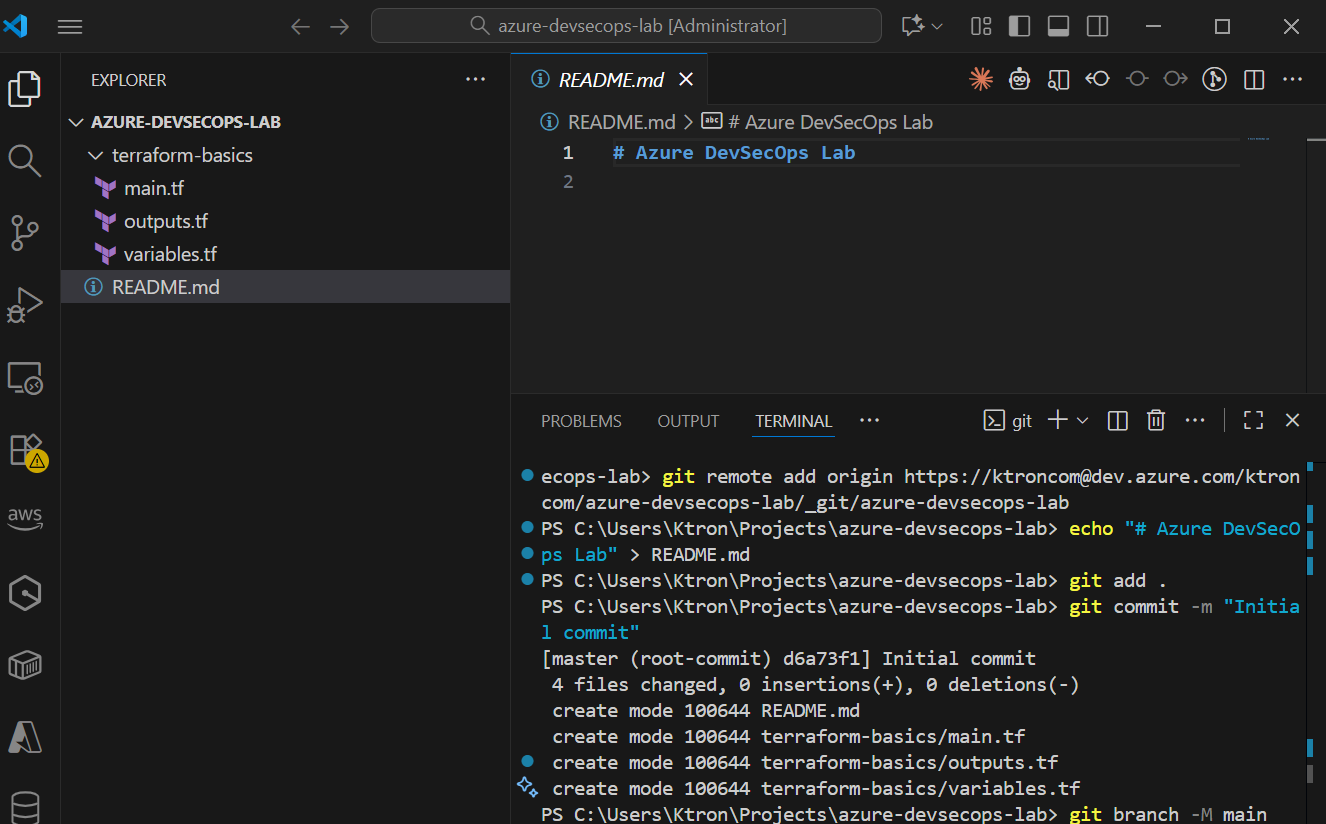Toggle the primary side bar visibility
The width and height of the screenshot is (1326, 824).
click(x=1019, y=26)
